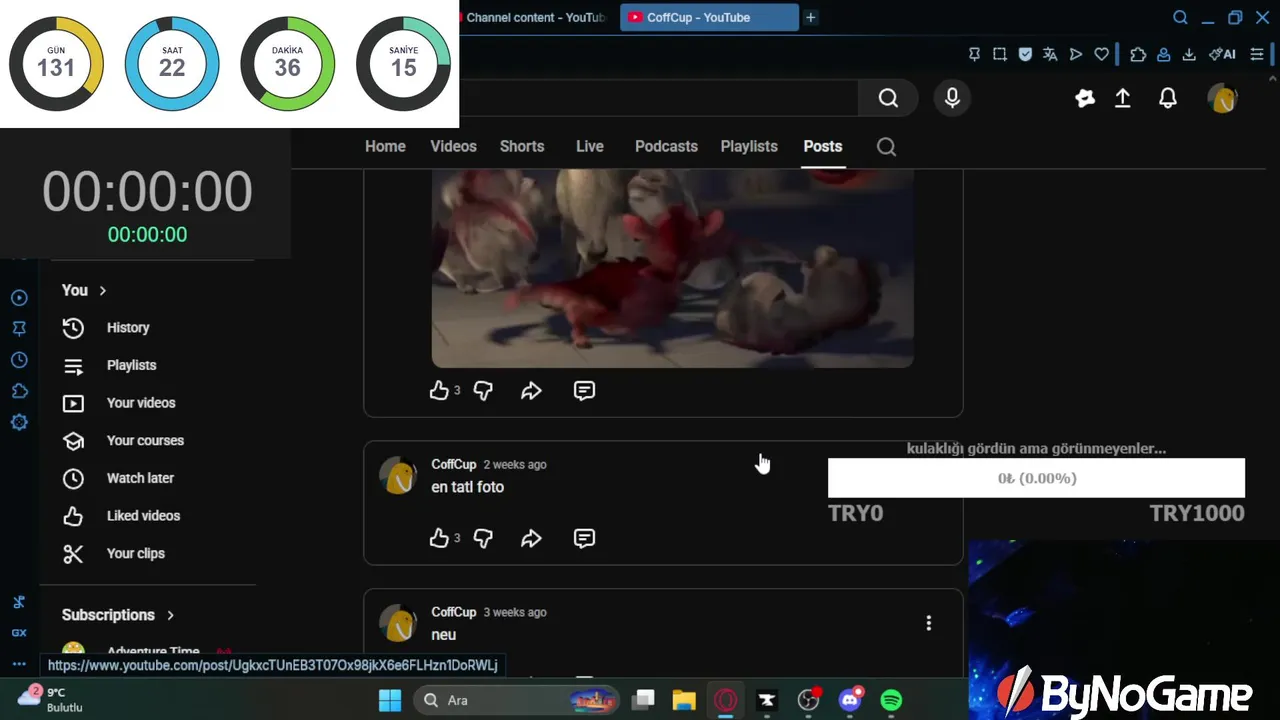Click CoffCup name on '2 weeks ago' post
The height and width of the screenshot is (720, 1280).
[x=453, y=464]
